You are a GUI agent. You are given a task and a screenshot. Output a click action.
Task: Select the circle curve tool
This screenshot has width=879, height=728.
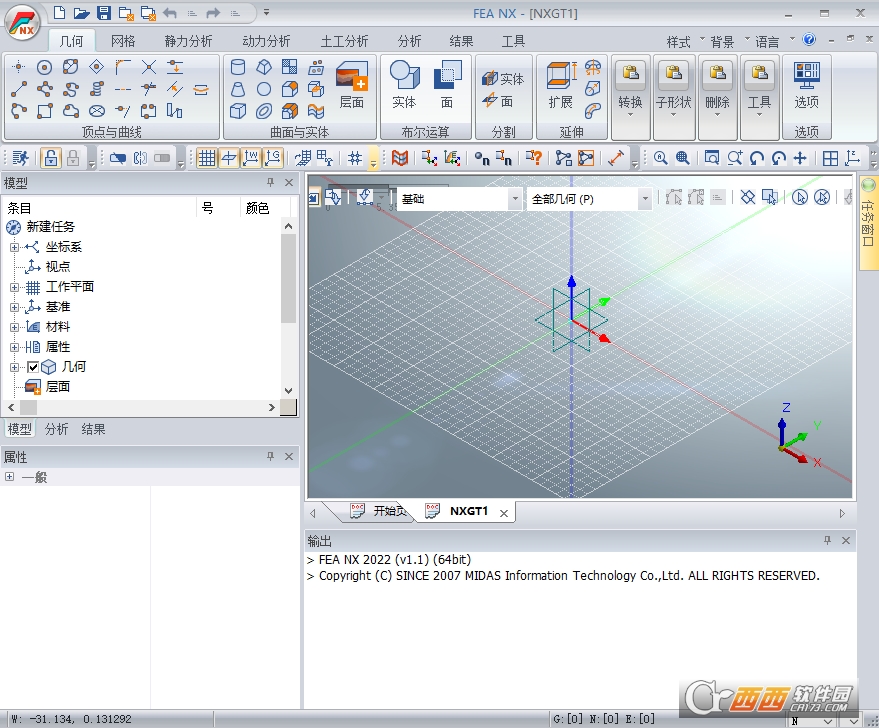(44, 68)
